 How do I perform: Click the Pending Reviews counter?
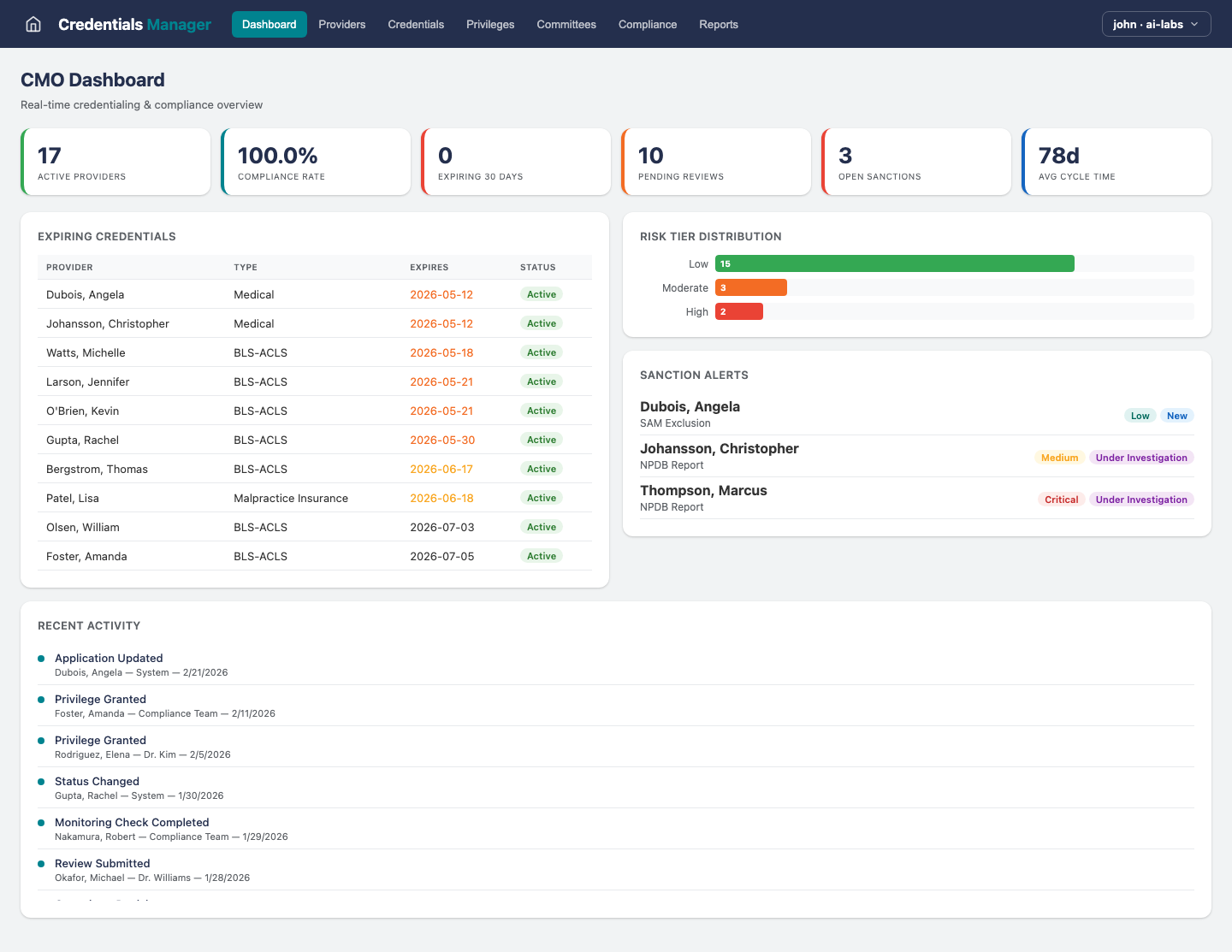[x=716, y=162]
